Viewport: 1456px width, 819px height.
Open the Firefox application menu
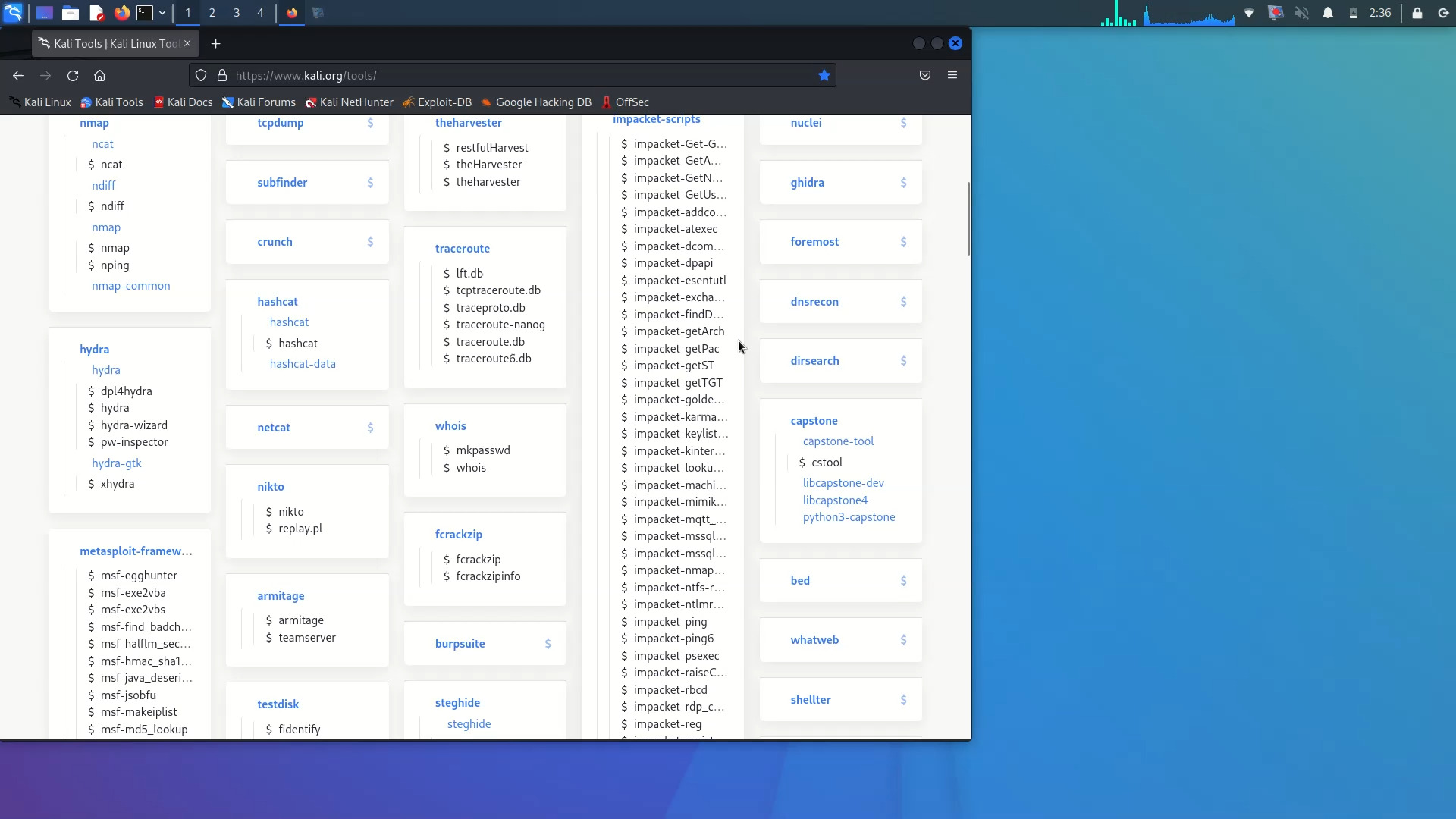click(952, 75)
